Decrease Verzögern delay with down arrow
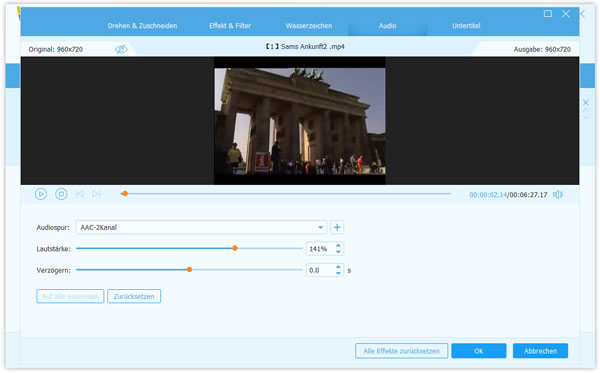Image resolution: width=600 pixels, height=373 pixels. pyautogui.click(x=338, y=273)
